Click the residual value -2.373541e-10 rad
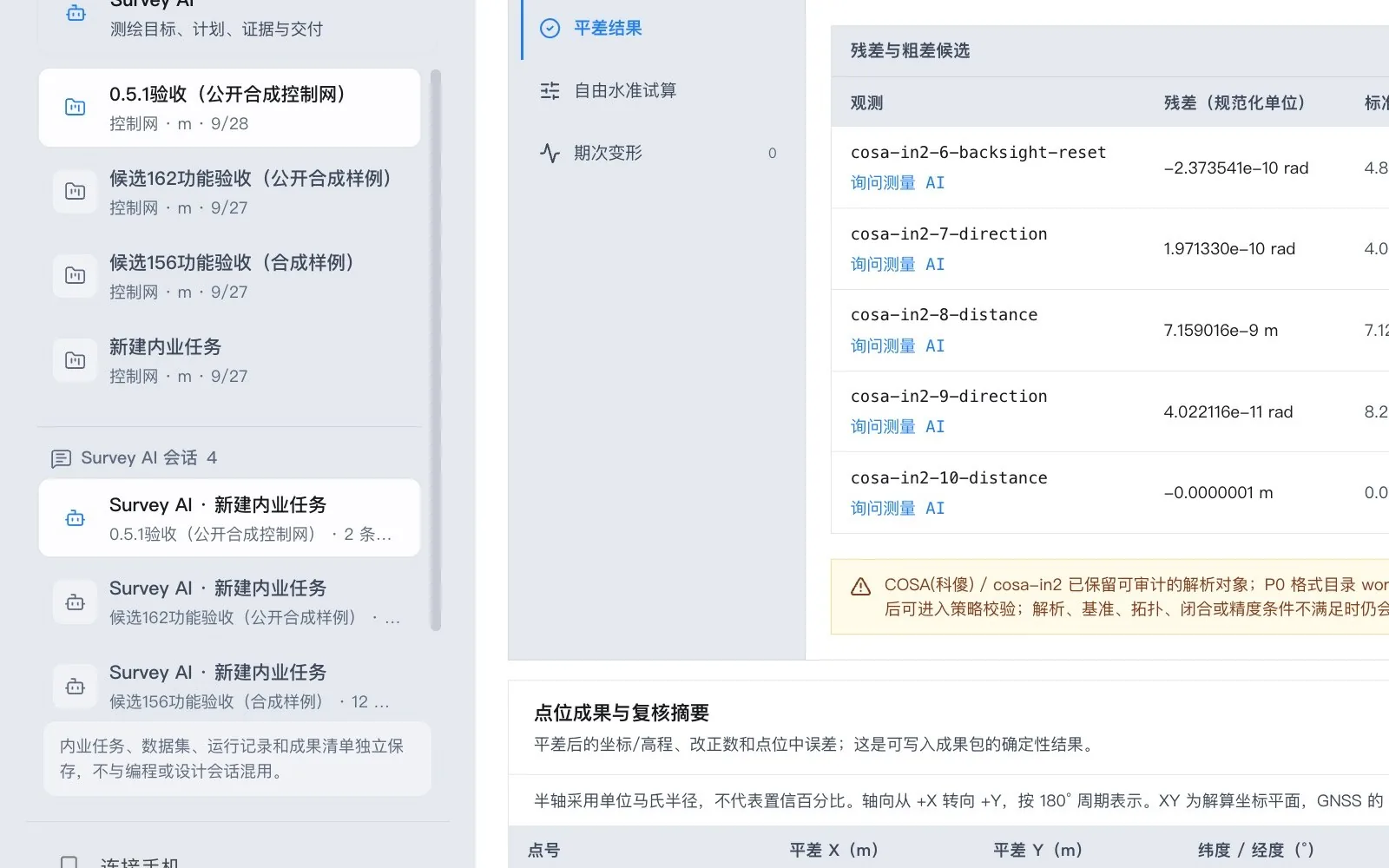1389x868 pixels. point(1236,168)
